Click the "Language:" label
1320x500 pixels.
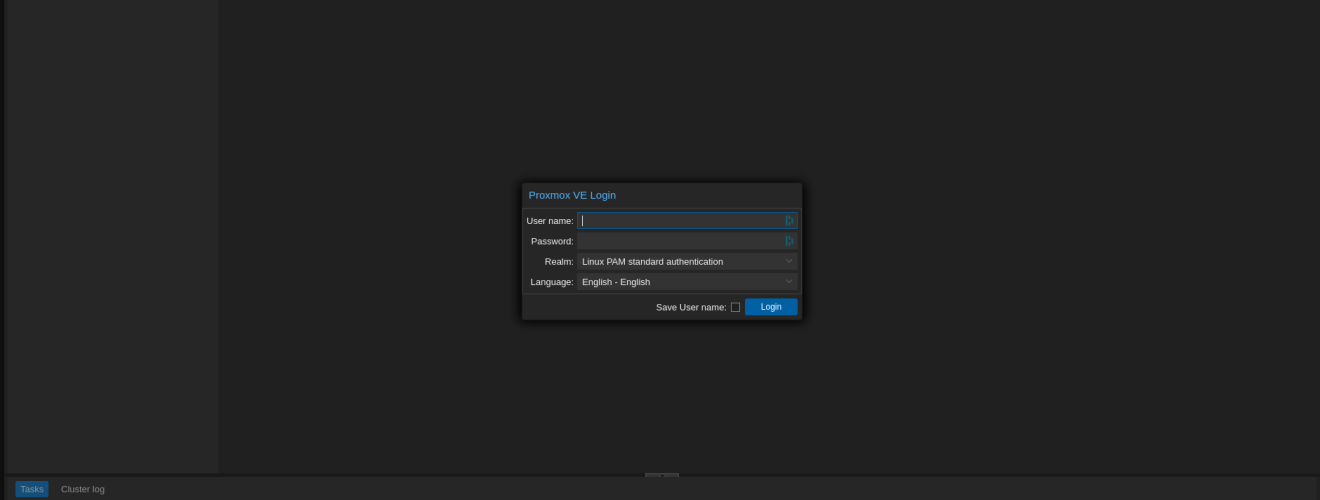tap(552, 282)
